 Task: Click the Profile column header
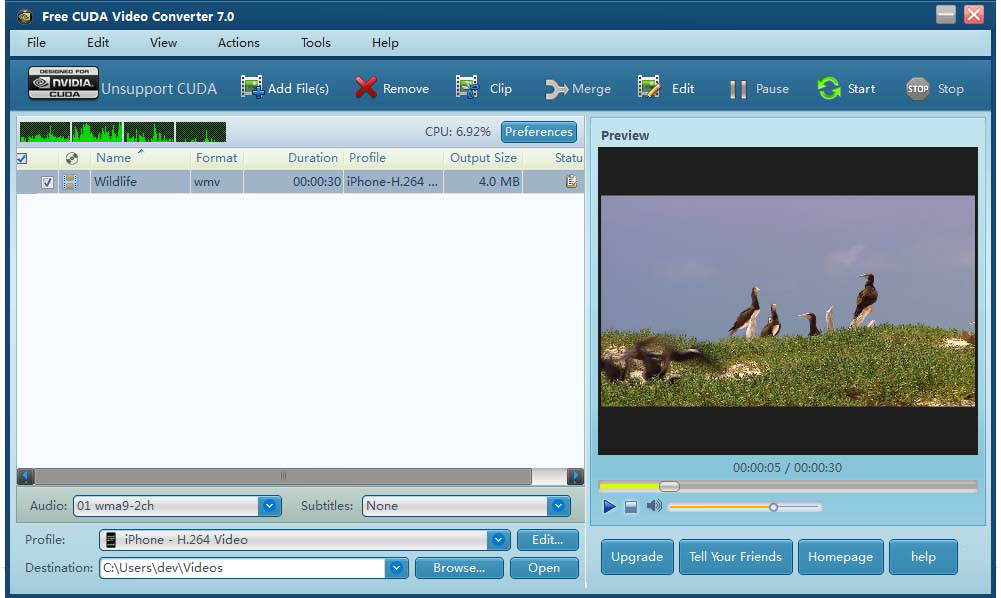tap(393, 158)
